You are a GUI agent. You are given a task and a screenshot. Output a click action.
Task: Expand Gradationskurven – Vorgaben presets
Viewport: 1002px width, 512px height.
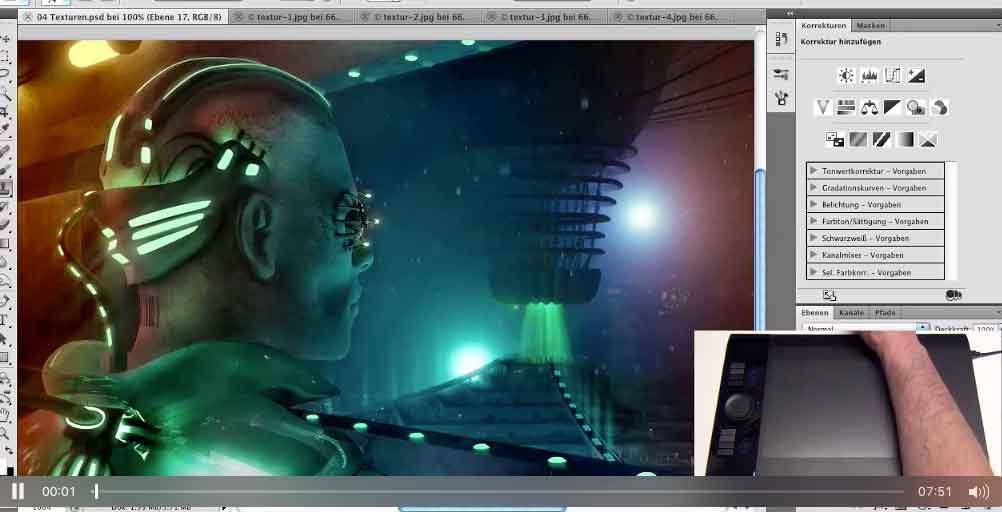[814, 188]
